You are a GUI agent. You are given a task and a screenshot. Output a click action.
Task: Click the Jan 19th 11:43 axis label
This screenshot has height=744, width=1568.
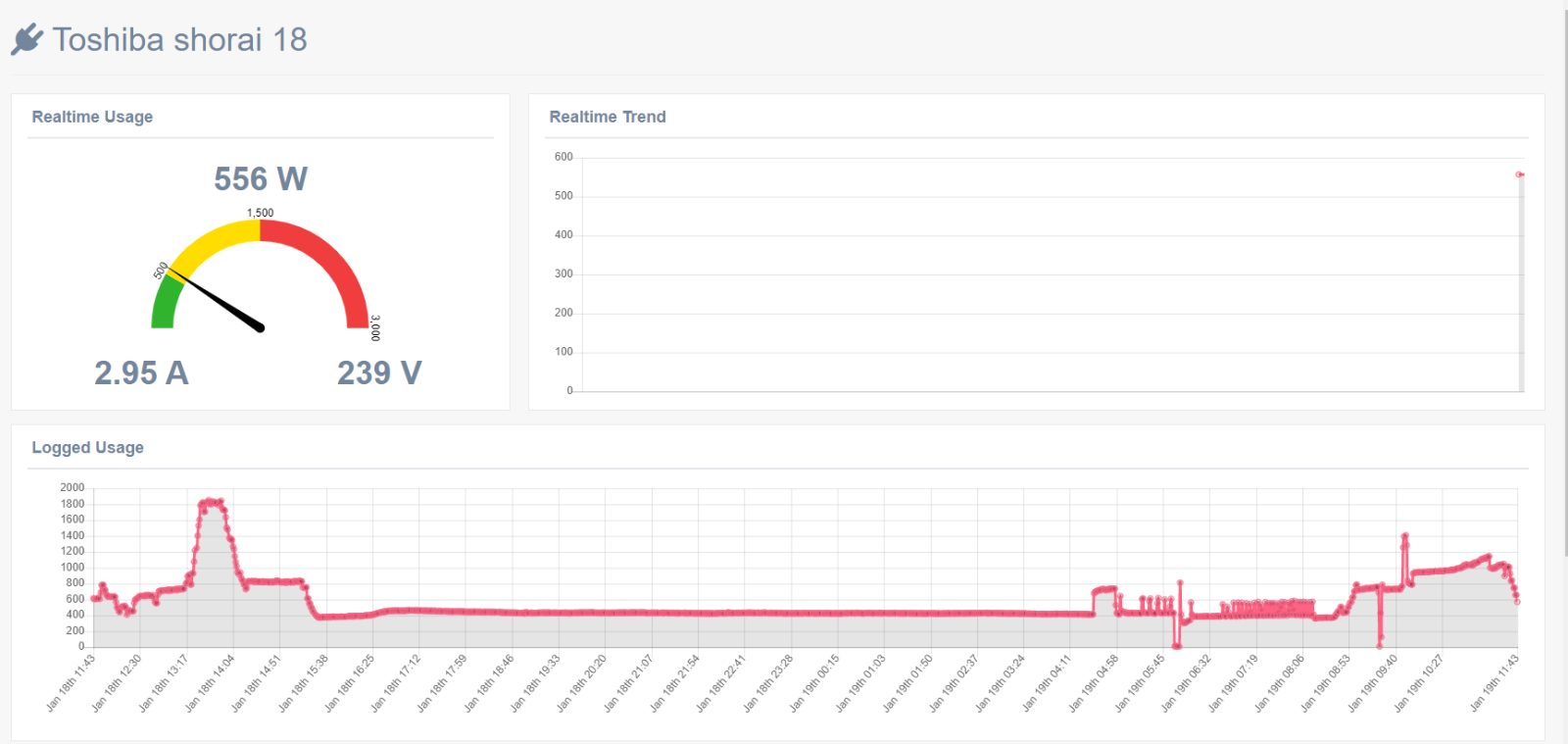1494,683
